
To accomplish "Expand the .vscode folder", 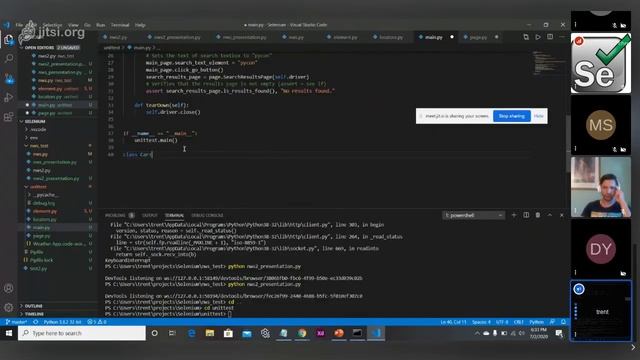I will (x=38, y=129).
